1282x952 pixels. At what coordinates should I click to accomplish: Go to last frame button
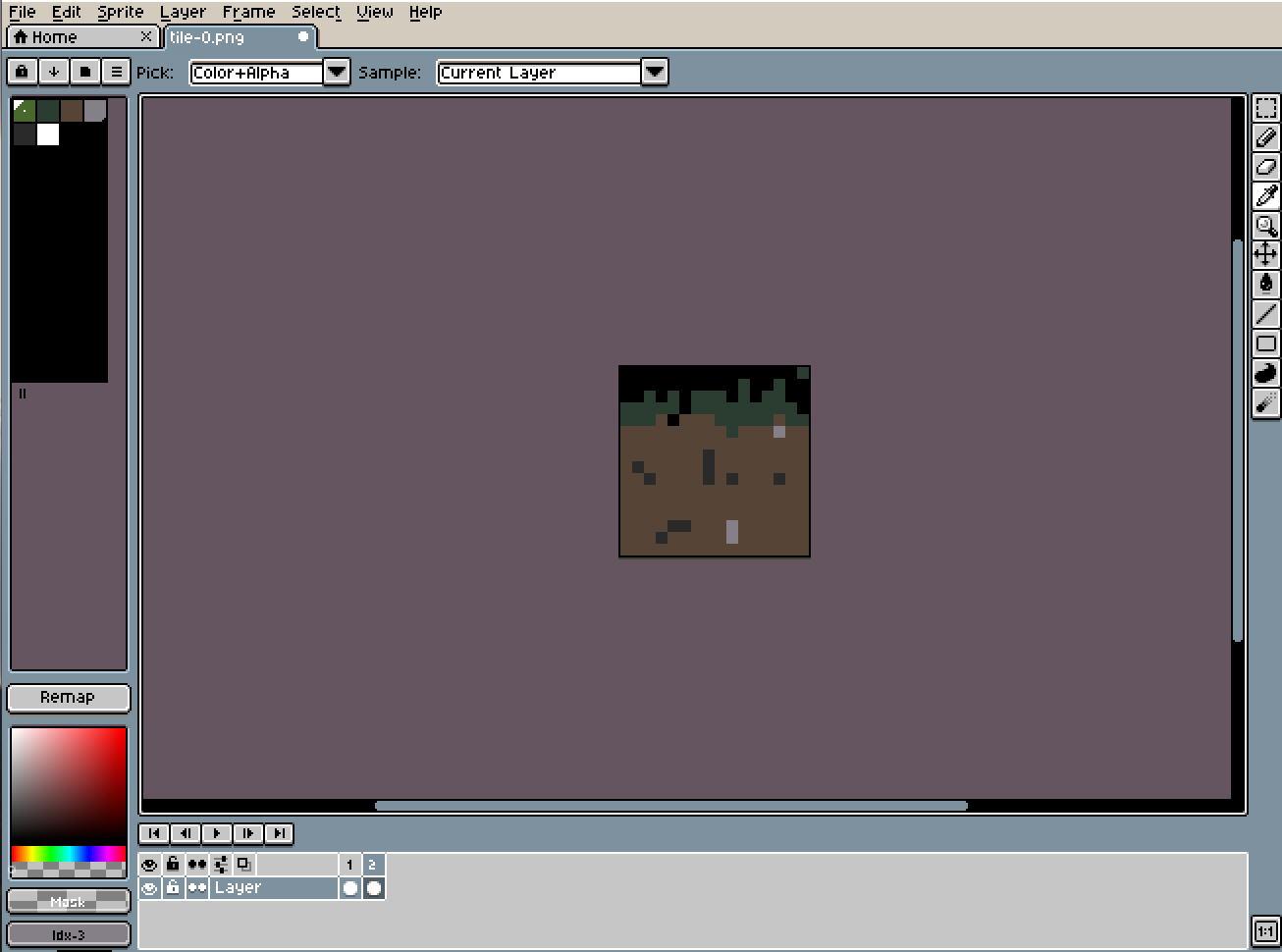coord(280,833)
